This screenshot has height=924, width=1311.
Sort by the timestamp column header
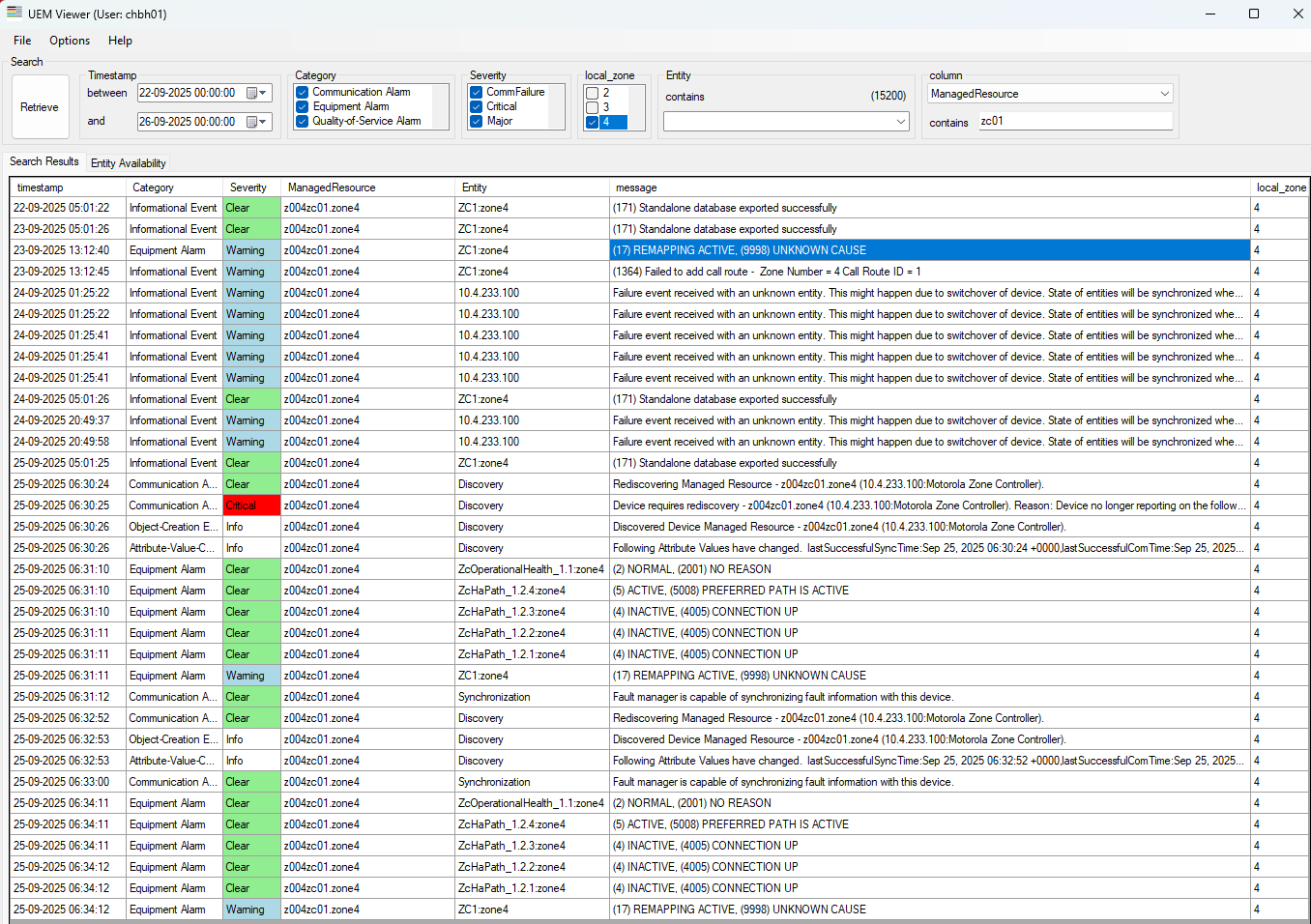click(x=68, y=188)
